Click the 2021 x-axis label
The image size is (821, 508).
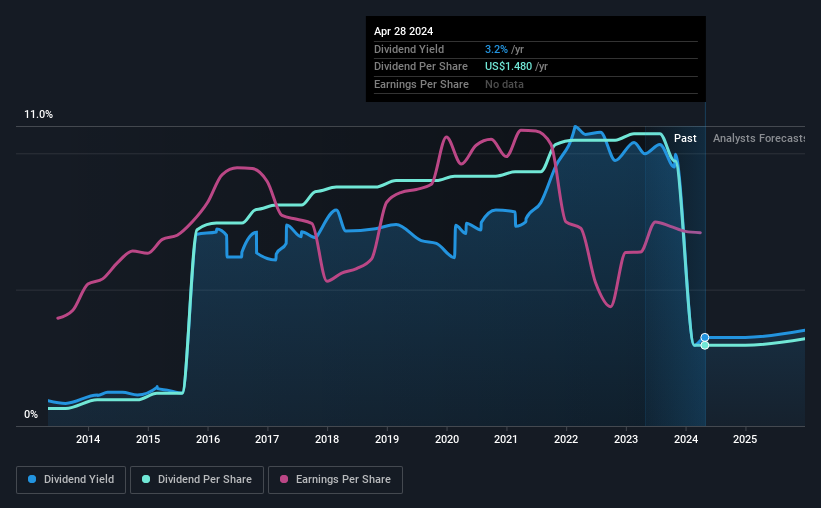pos(506,439)
